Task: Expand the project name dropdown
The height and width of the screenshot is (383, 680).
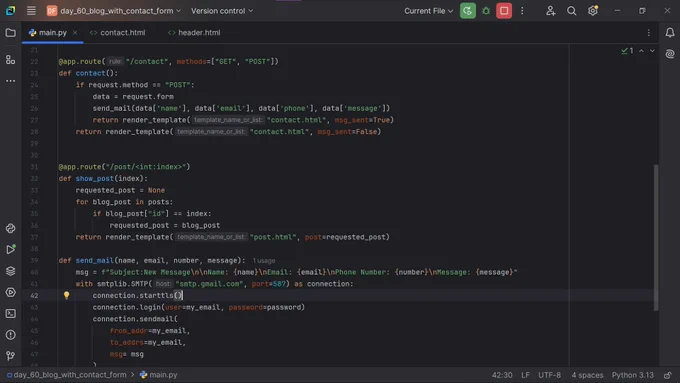Action: [114, 11]
